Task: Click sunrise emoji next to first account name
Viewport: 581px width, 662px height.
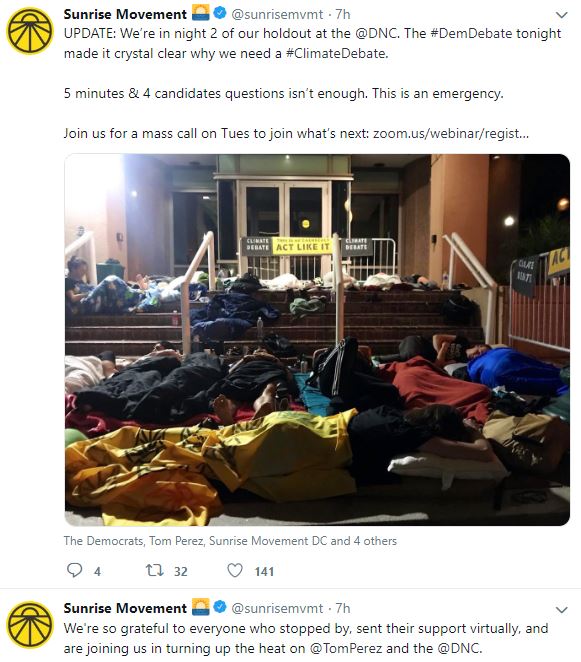Action: 201,13
